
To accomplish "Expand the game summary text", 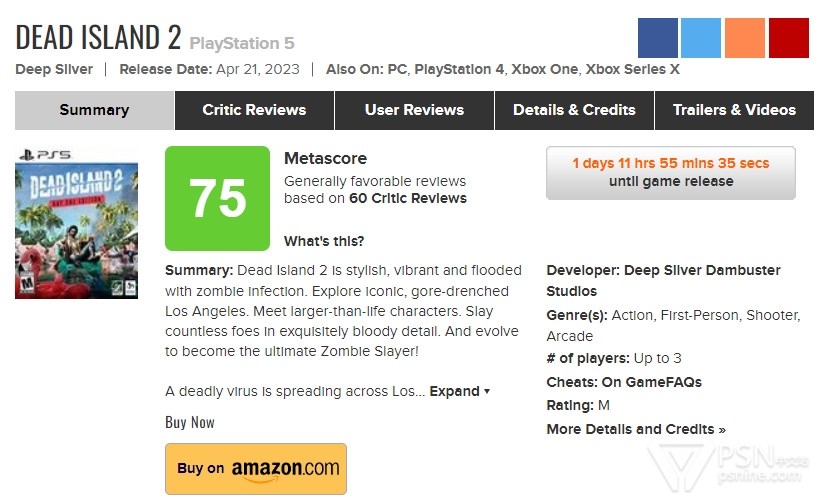I will pos(459,391).
